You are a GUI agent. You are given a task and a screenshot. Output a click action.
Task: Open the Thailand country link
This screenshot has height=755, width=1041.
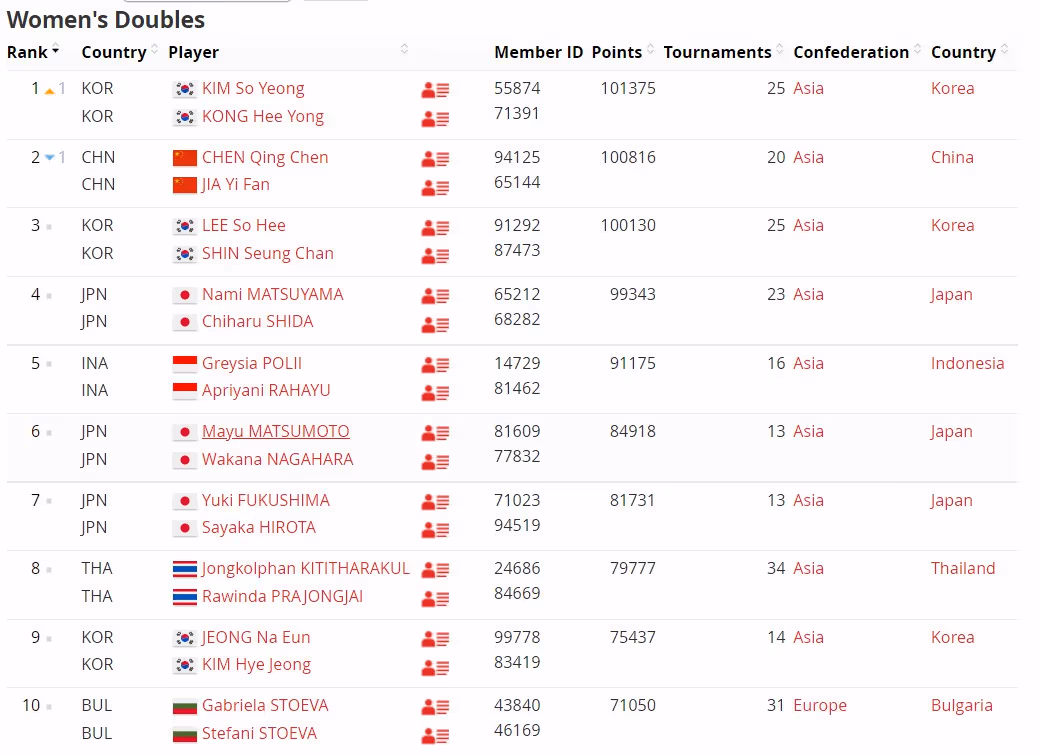[963, 569]
